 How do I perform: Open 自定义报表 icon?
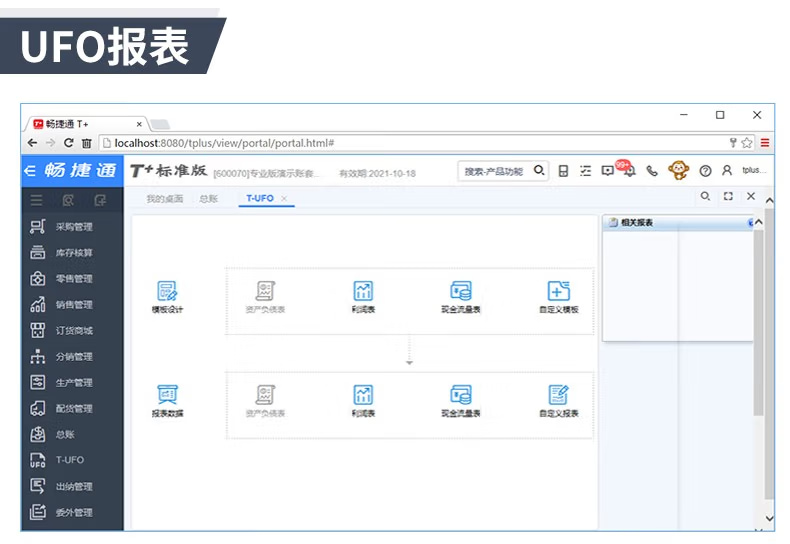[559, 401]
